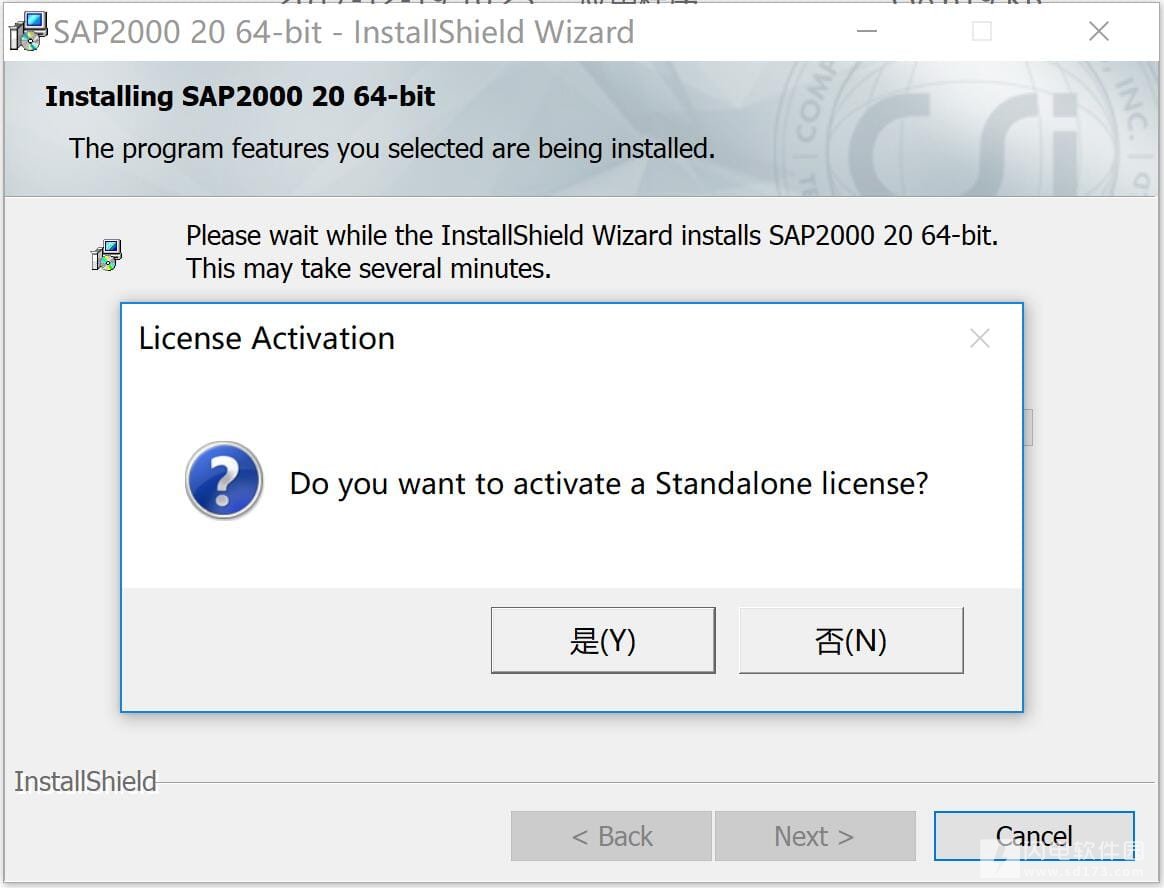Click 'Installing SAP2000 20 64-bit' heading
The width and height of the screenshot is (1164, 888).
pyautogui.click(x=240, y=97)
